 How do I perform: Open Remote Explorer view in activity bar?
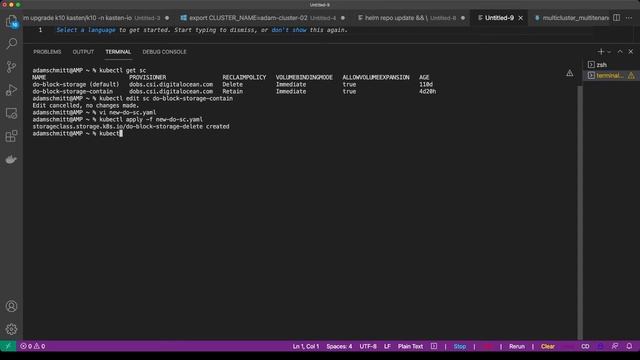11,113
